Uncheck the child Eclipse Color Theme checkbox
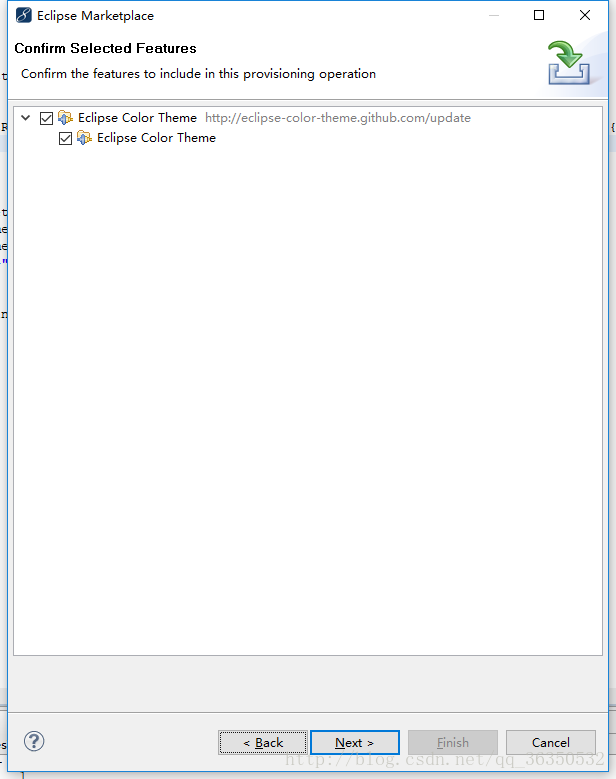Viewport: 616px width, 779px height. point(66,138)
